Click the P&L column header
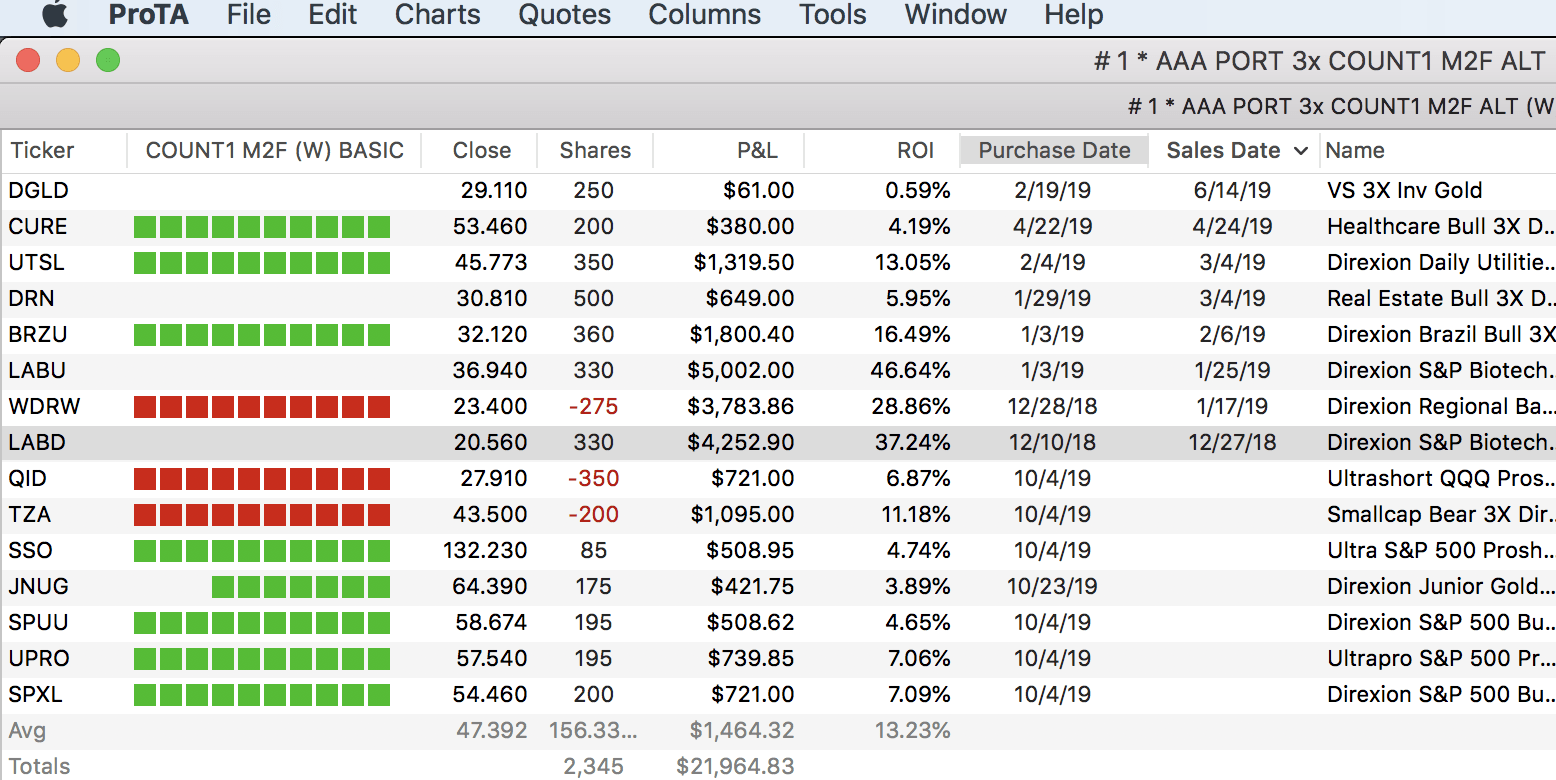The width and height of the screenshot is (1556, 780). 757,151
